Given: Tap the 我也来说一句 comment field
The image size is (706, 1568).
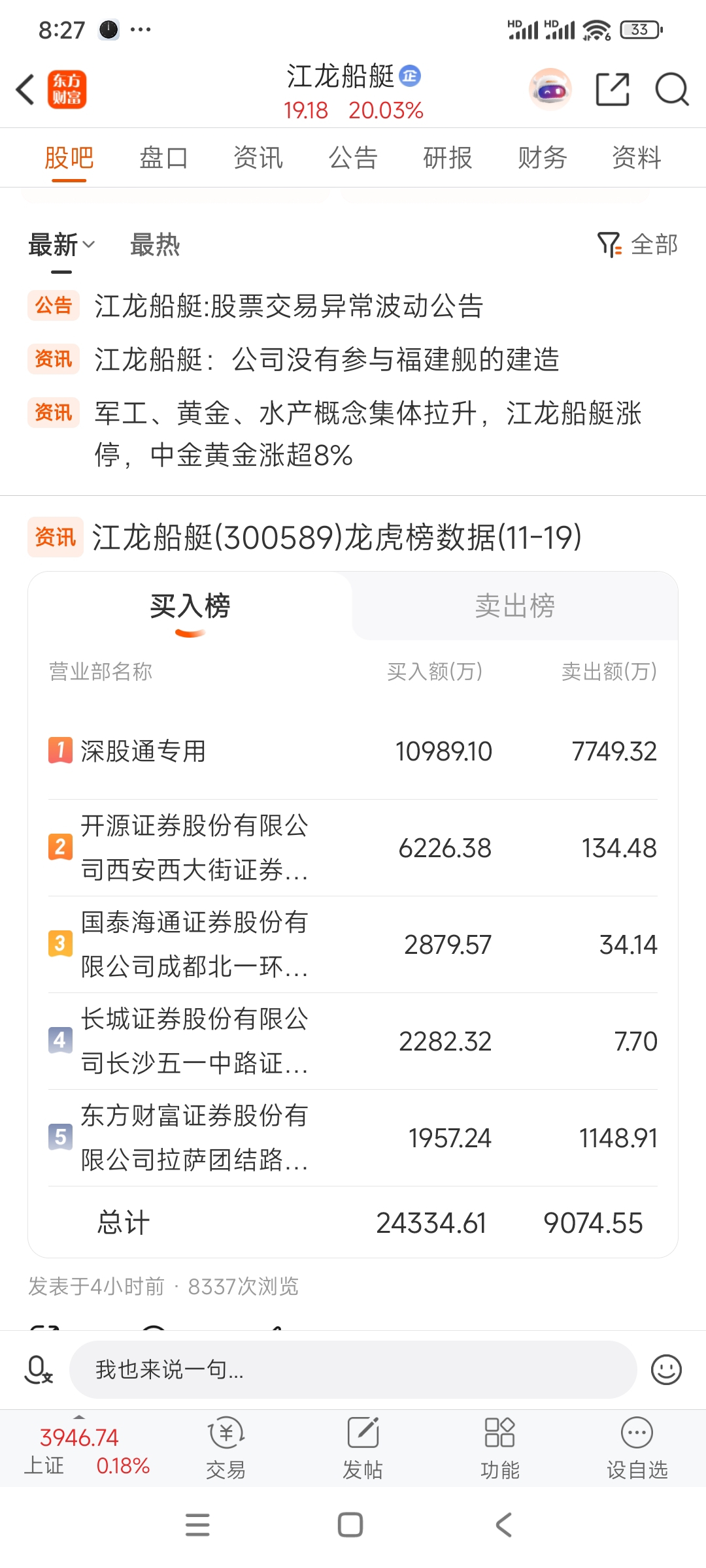Looking at the screenshot, I should click(353, 1369).
